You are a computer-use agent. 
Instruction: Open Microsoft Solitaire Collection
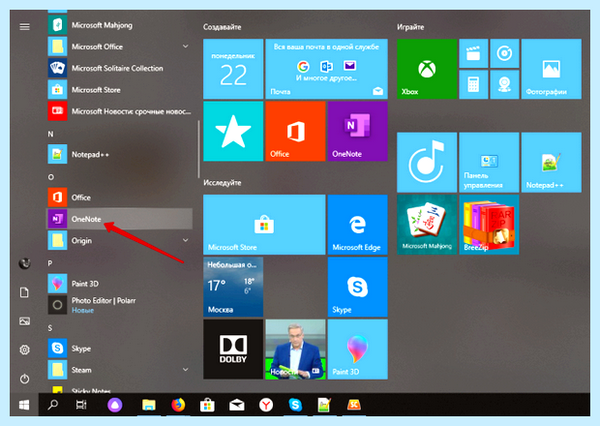click(119, 68)
